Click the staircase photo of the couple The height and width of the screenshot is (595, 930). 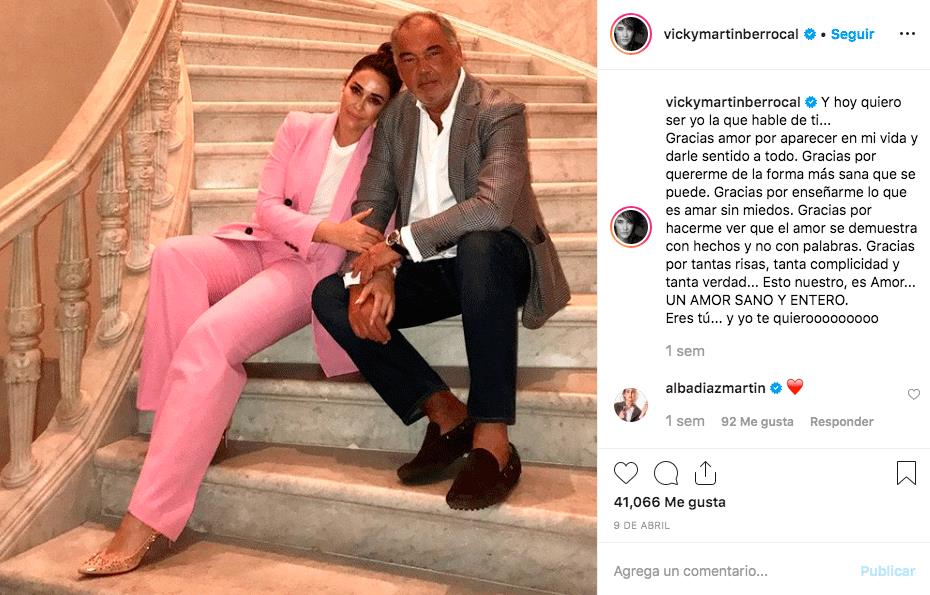pos(298,297)
